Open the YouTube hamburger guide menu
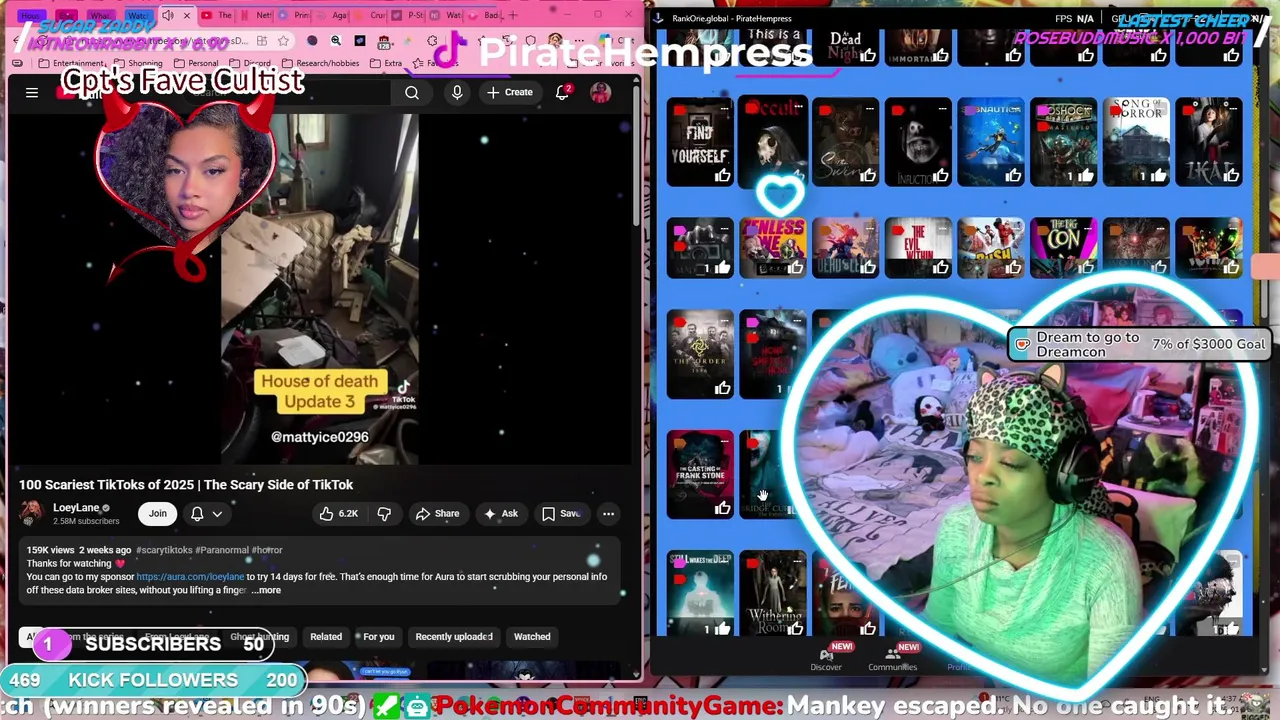1280x720 pixels. click(32, 92)
